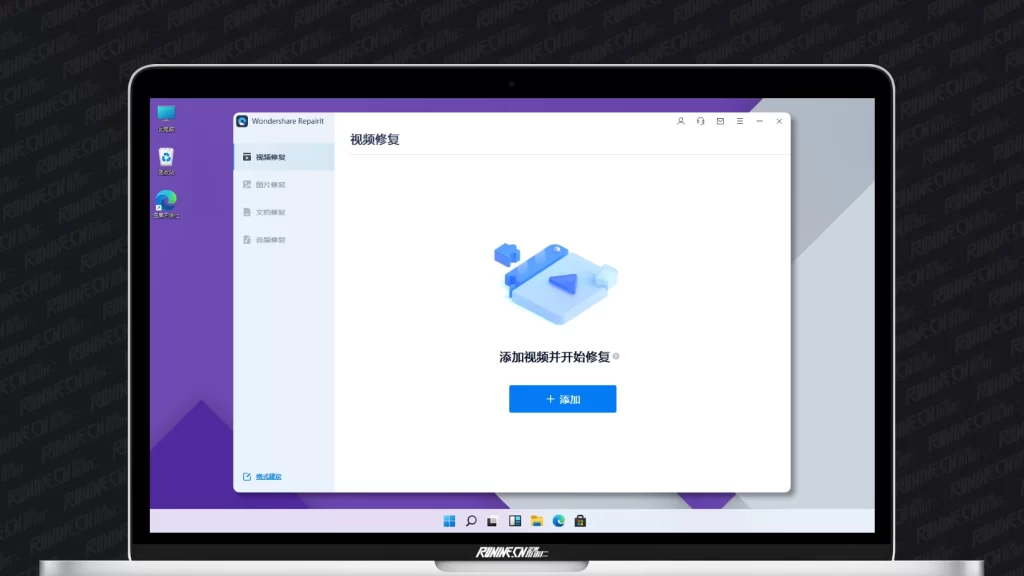Open File Explorer from the taskbar
The height and width of the screenshot is (576, 1024).
pos(537,521)
